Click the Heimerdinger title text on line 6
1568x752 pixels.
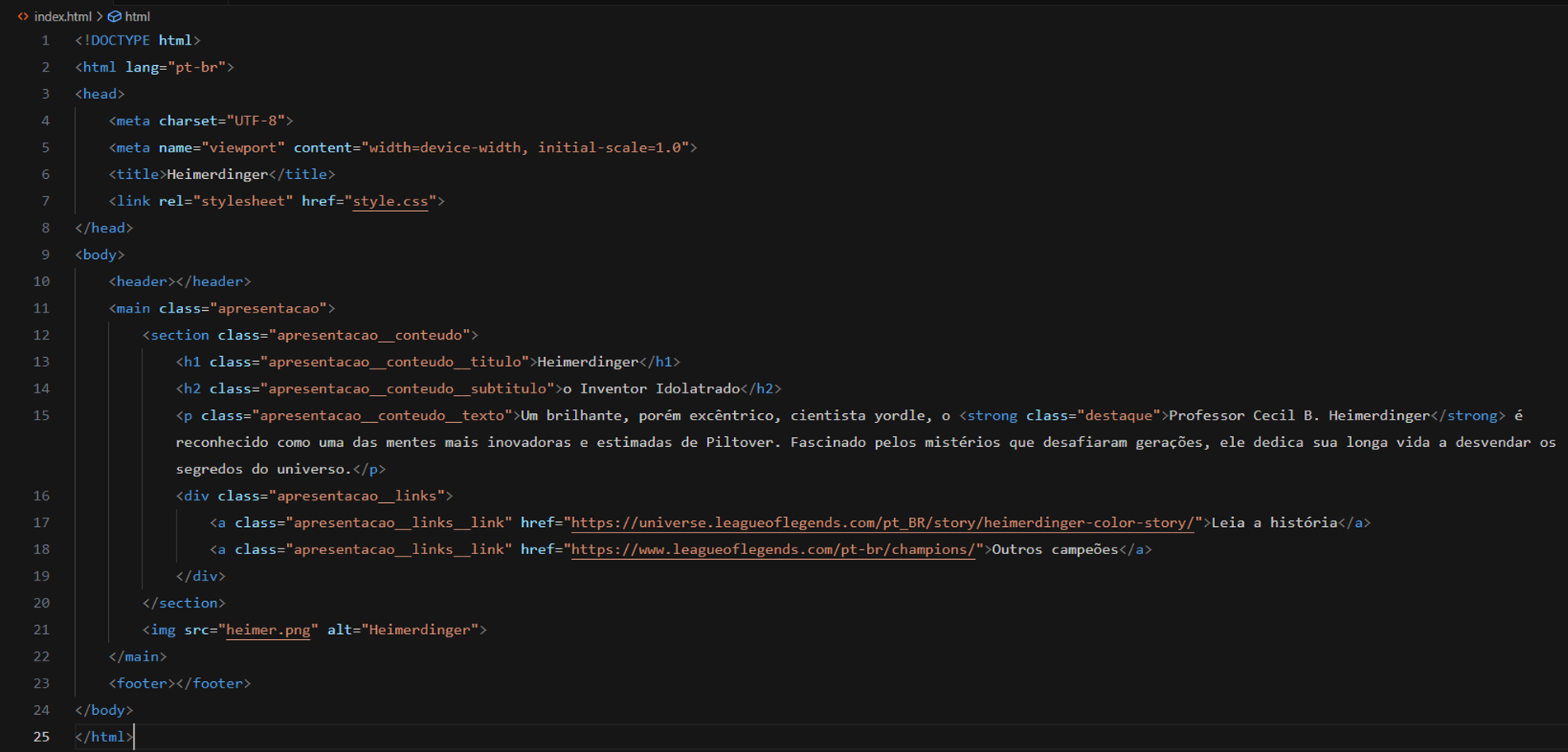click(218, 174)
